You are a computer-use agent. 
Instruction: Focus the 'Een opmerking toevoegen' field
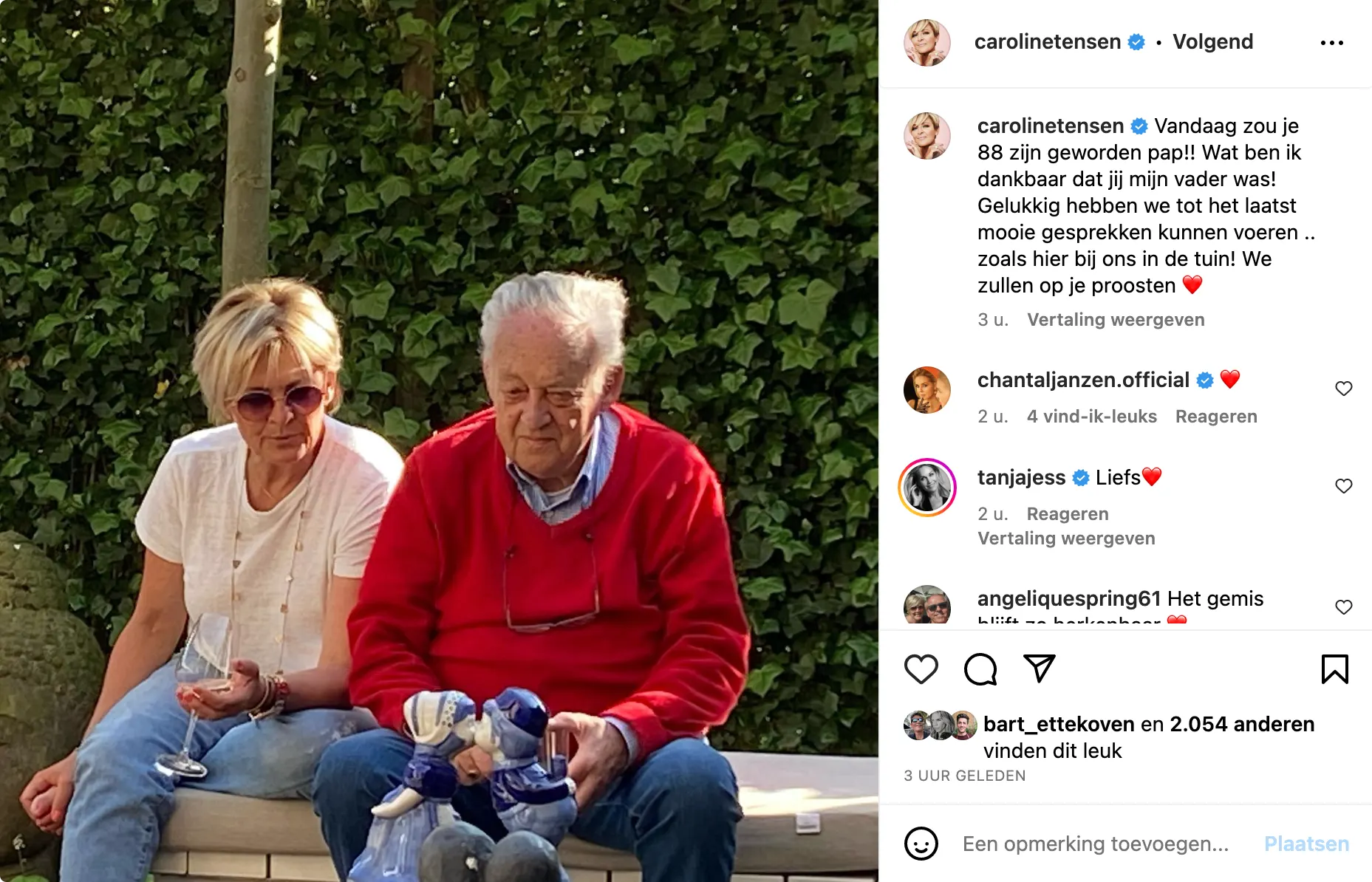click(1095, 844)
